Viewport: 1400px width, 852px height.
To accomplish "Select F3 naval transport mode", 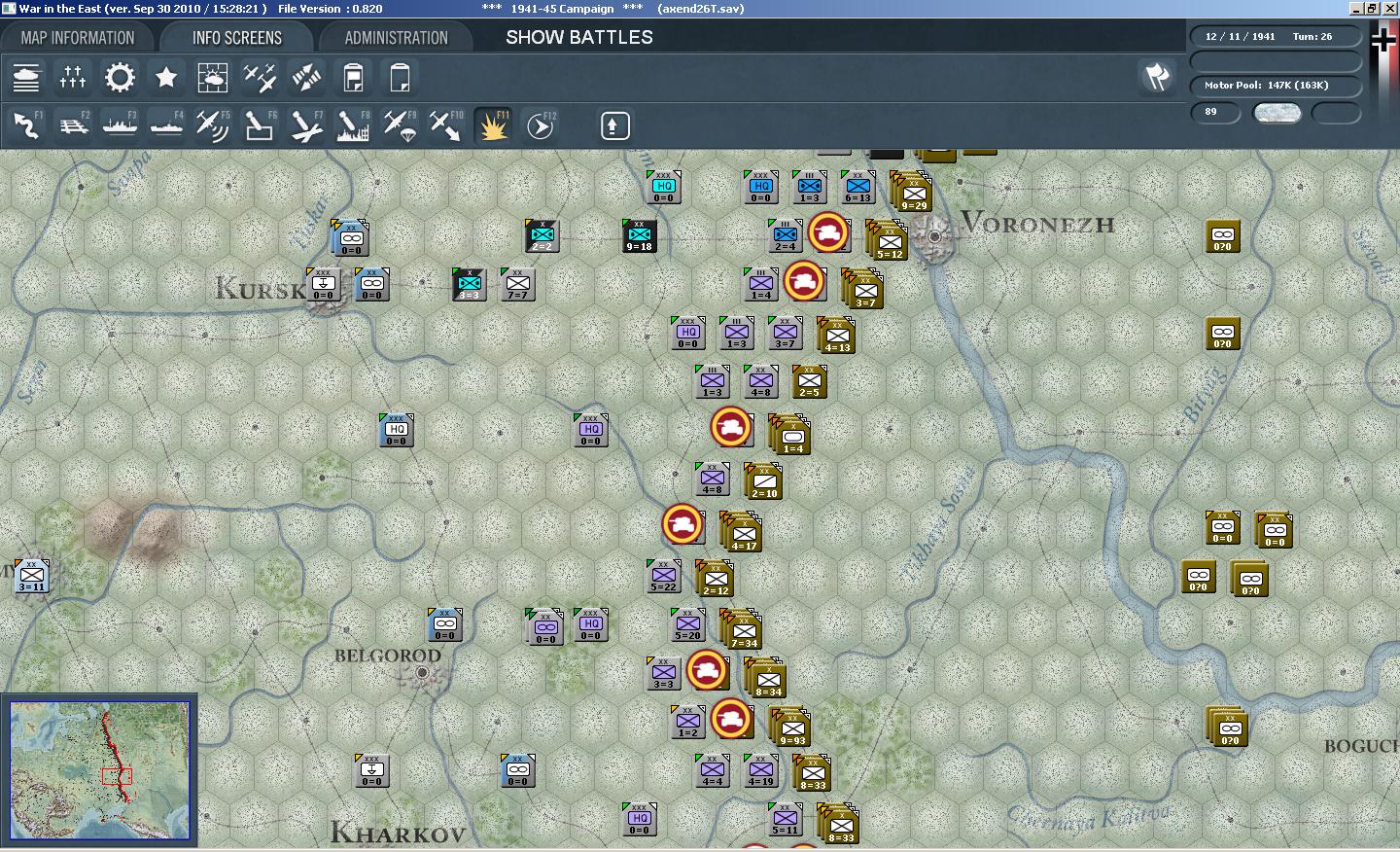I will pyautogui.click(x=120, y=125).
